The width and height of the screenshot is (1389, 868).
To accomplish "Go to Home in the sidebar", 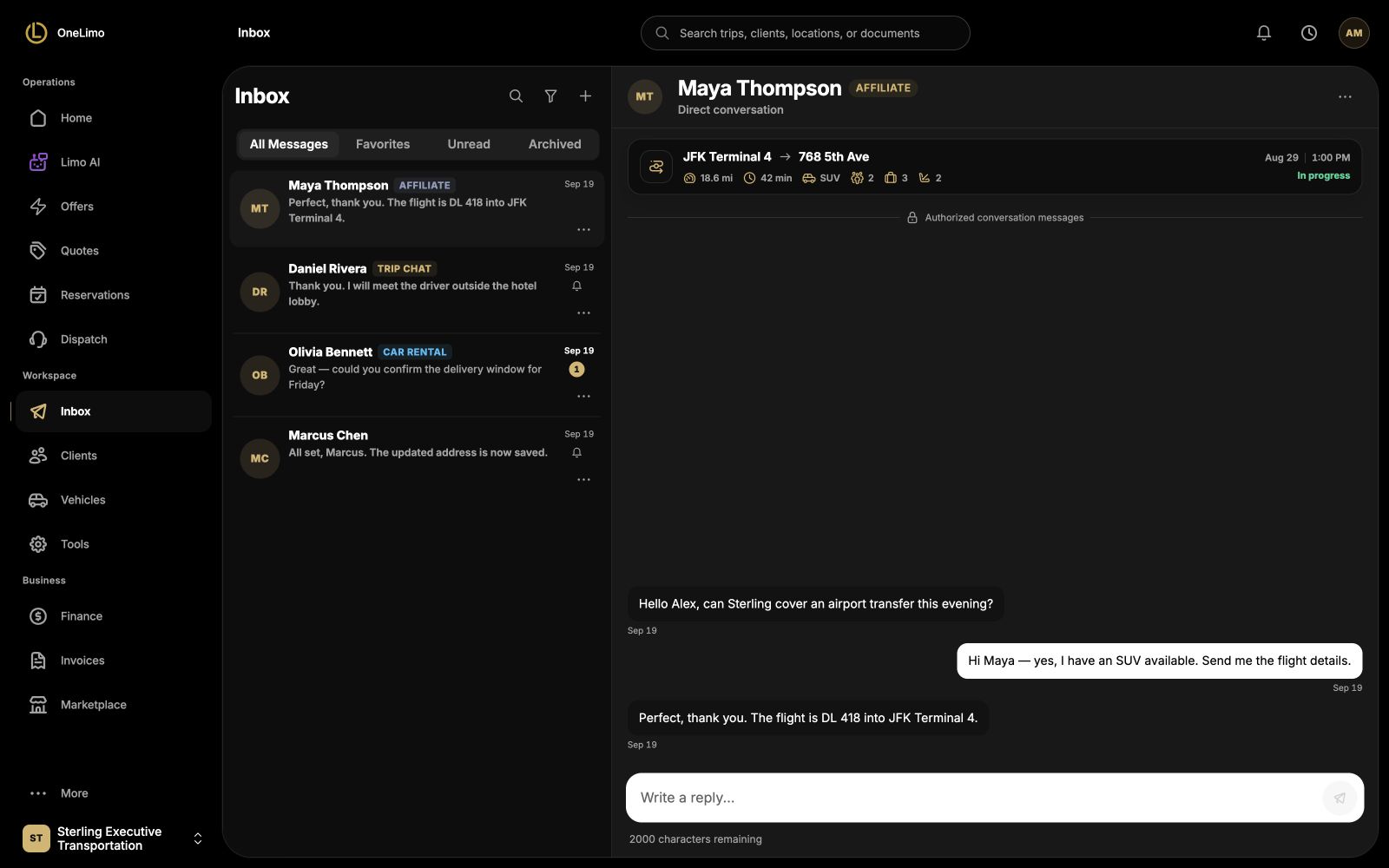I will (113, 118).
